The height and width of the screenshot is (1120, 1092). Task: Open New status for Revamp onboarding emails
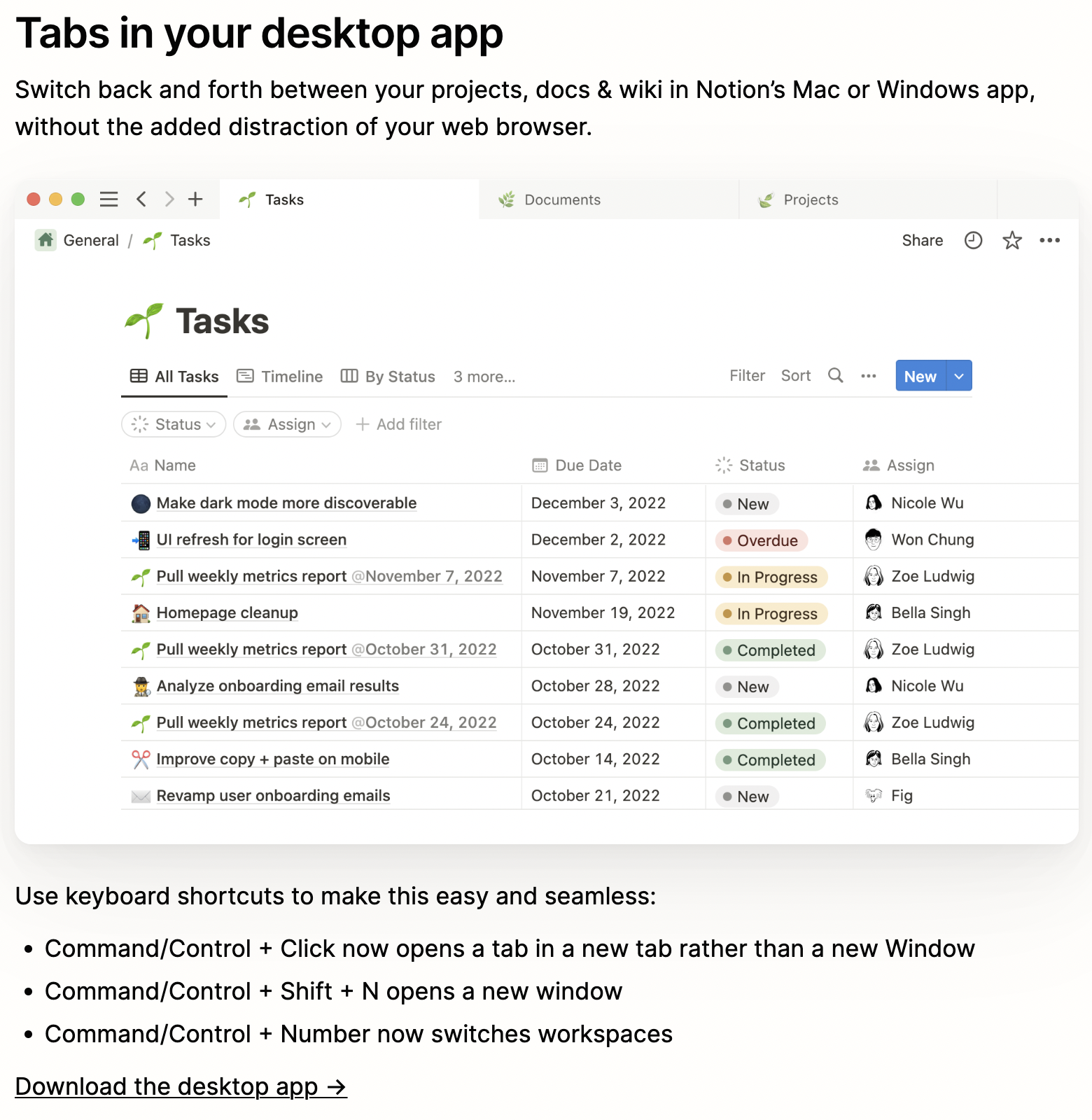tap(746, 797)
